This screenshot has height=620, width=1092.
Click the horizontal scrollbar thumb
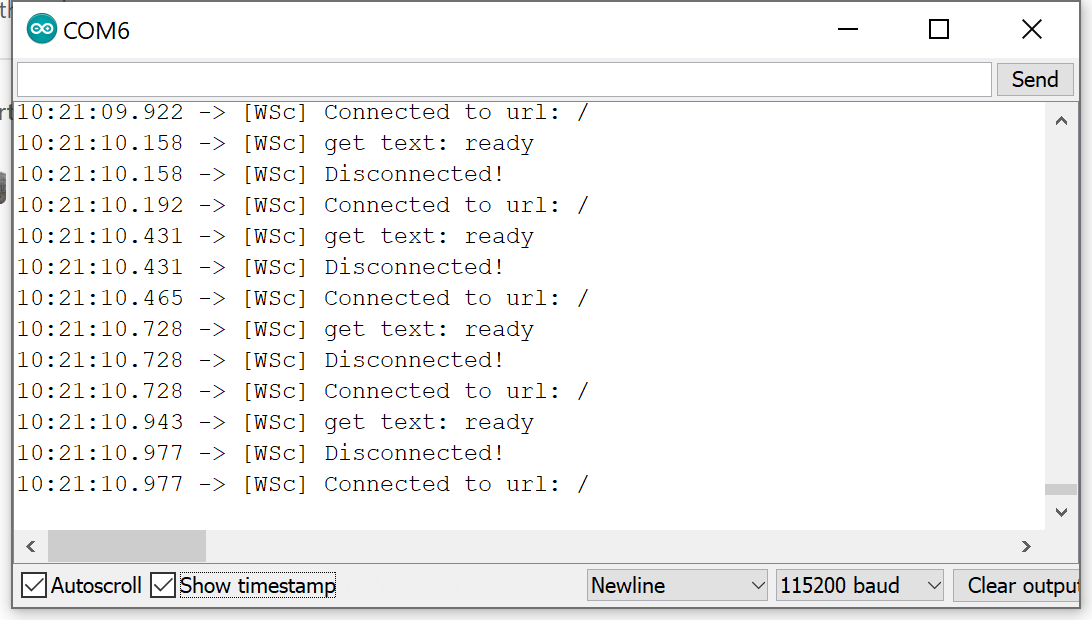(x=125, y=546)
